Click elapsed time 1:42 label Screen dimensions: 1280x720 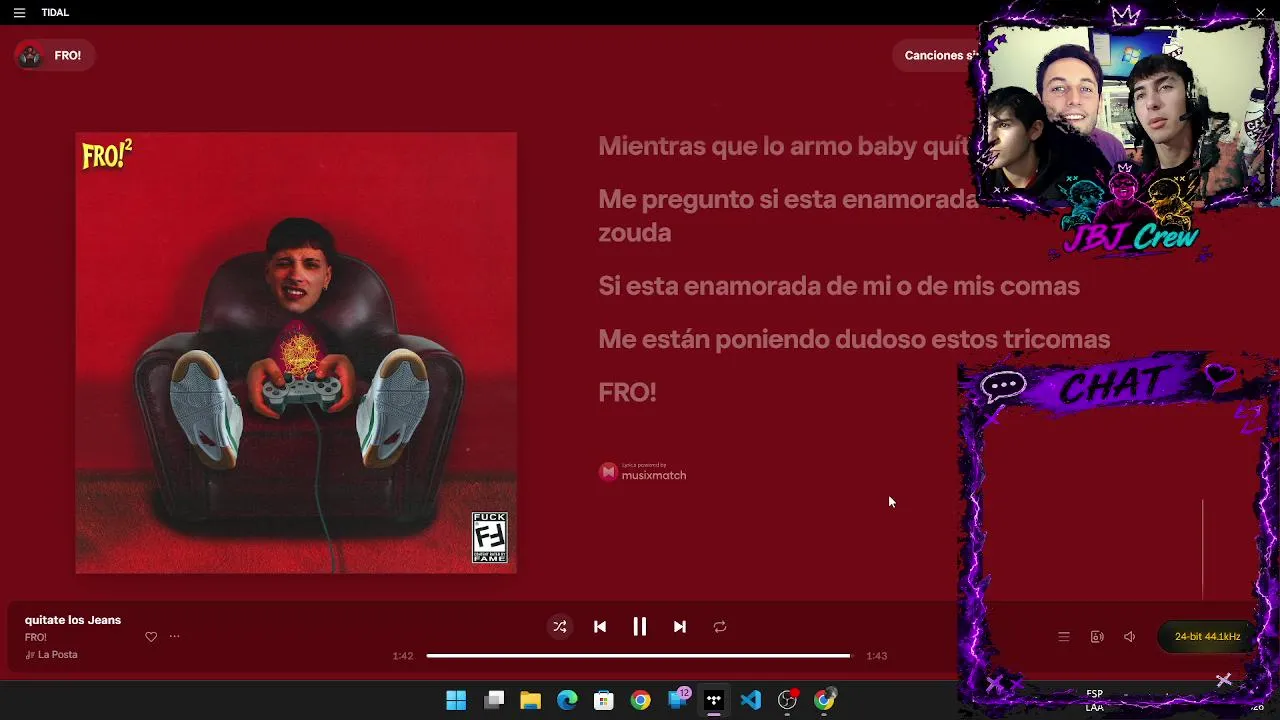coord(403,656)
